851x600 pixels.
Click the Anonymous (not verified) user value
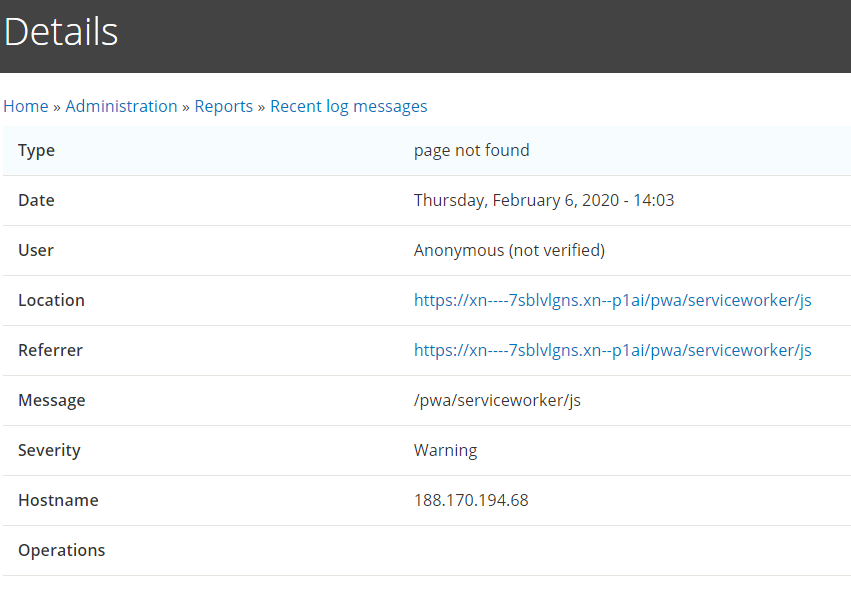tap(509, 250)
